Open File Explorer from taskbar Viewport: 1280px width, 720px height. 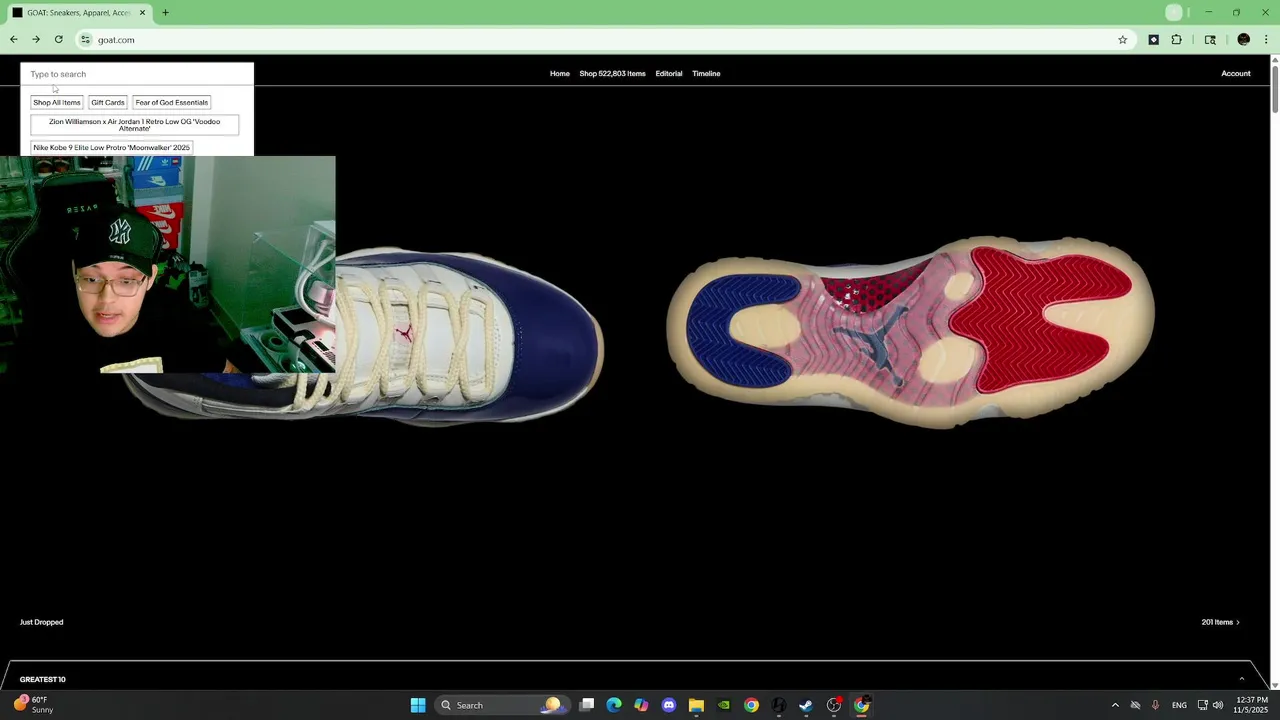point(696,705)
